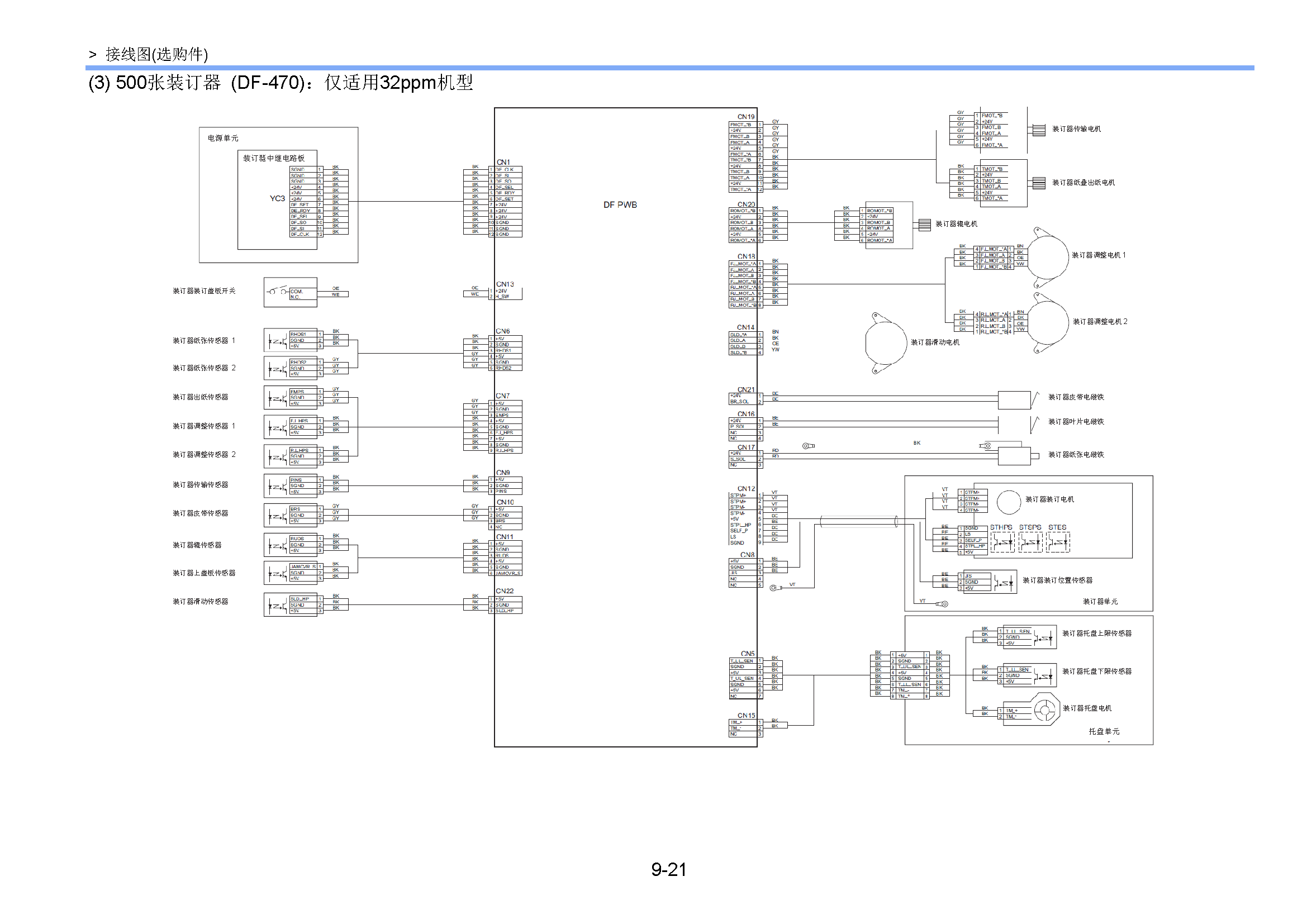This screenshot has height=924, width=1307.
Task: Click the CN5 connector label
Action: (x=748, y=654)
